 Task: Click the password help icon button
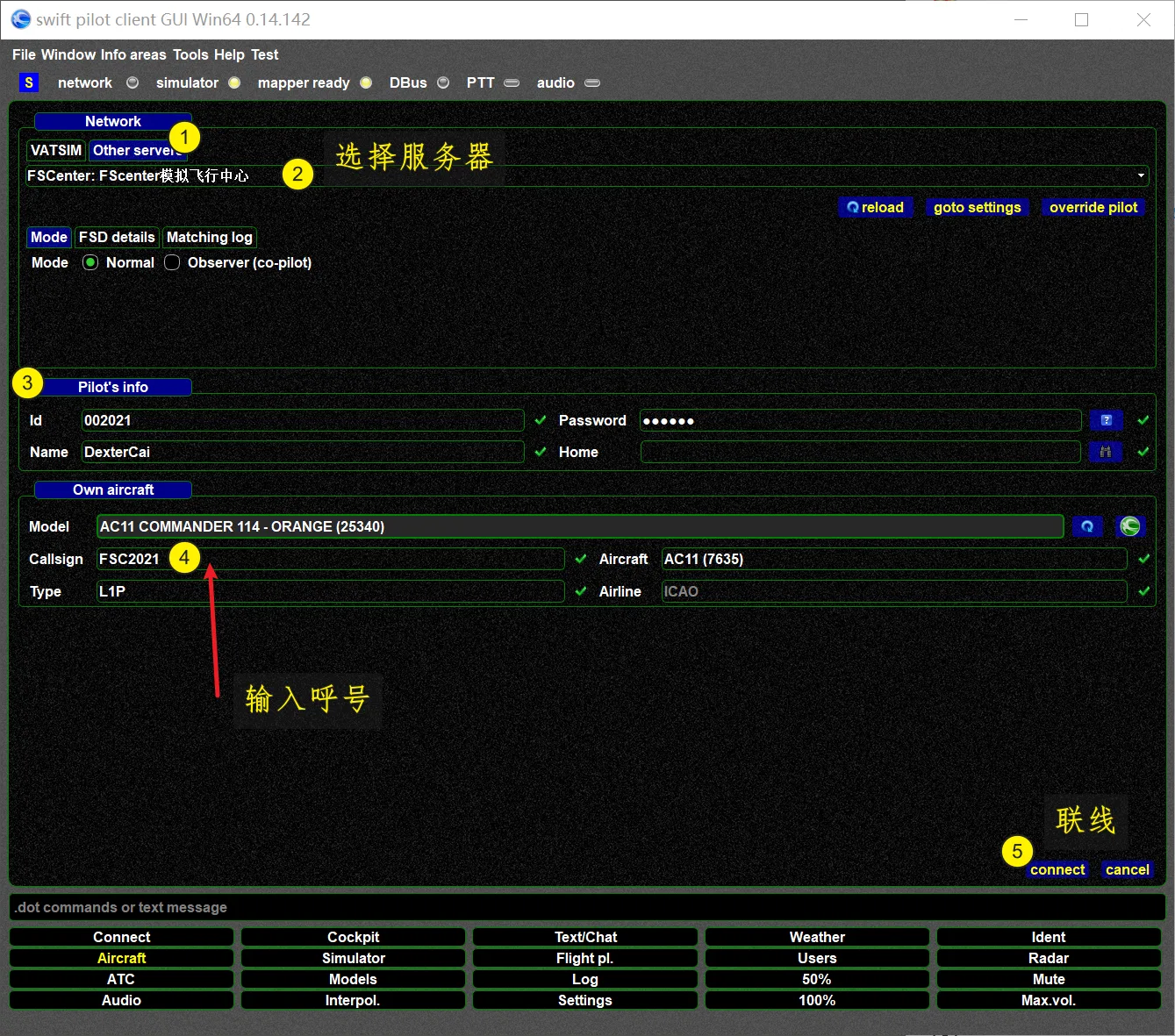[x=1106, y=420]
